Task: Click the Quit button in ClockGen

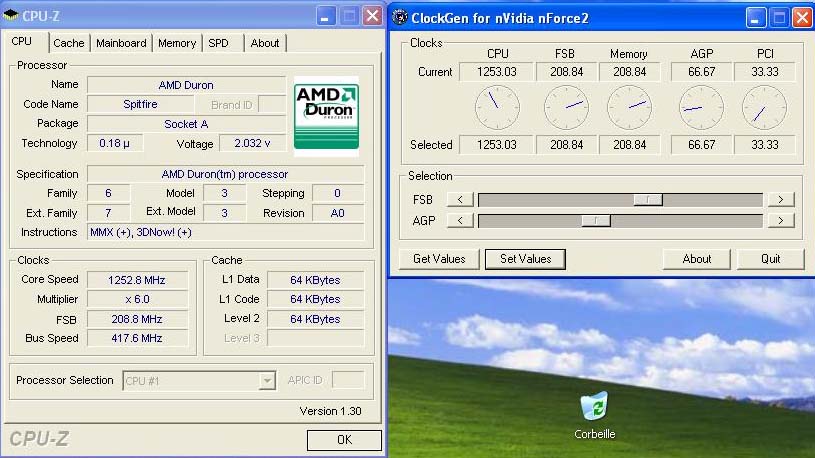Action: click(770, 259)
